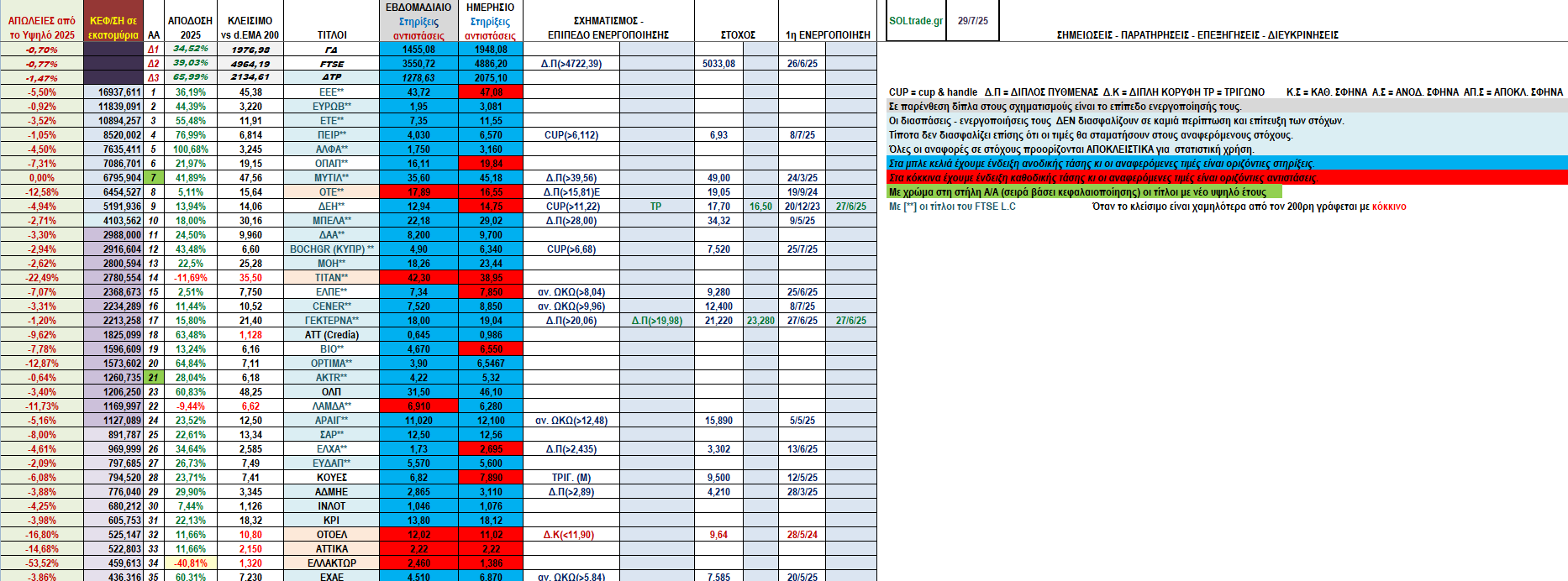1568x581 pixels.
Task: Select the ΓΔ index title cell
Action: coord(332,50)
